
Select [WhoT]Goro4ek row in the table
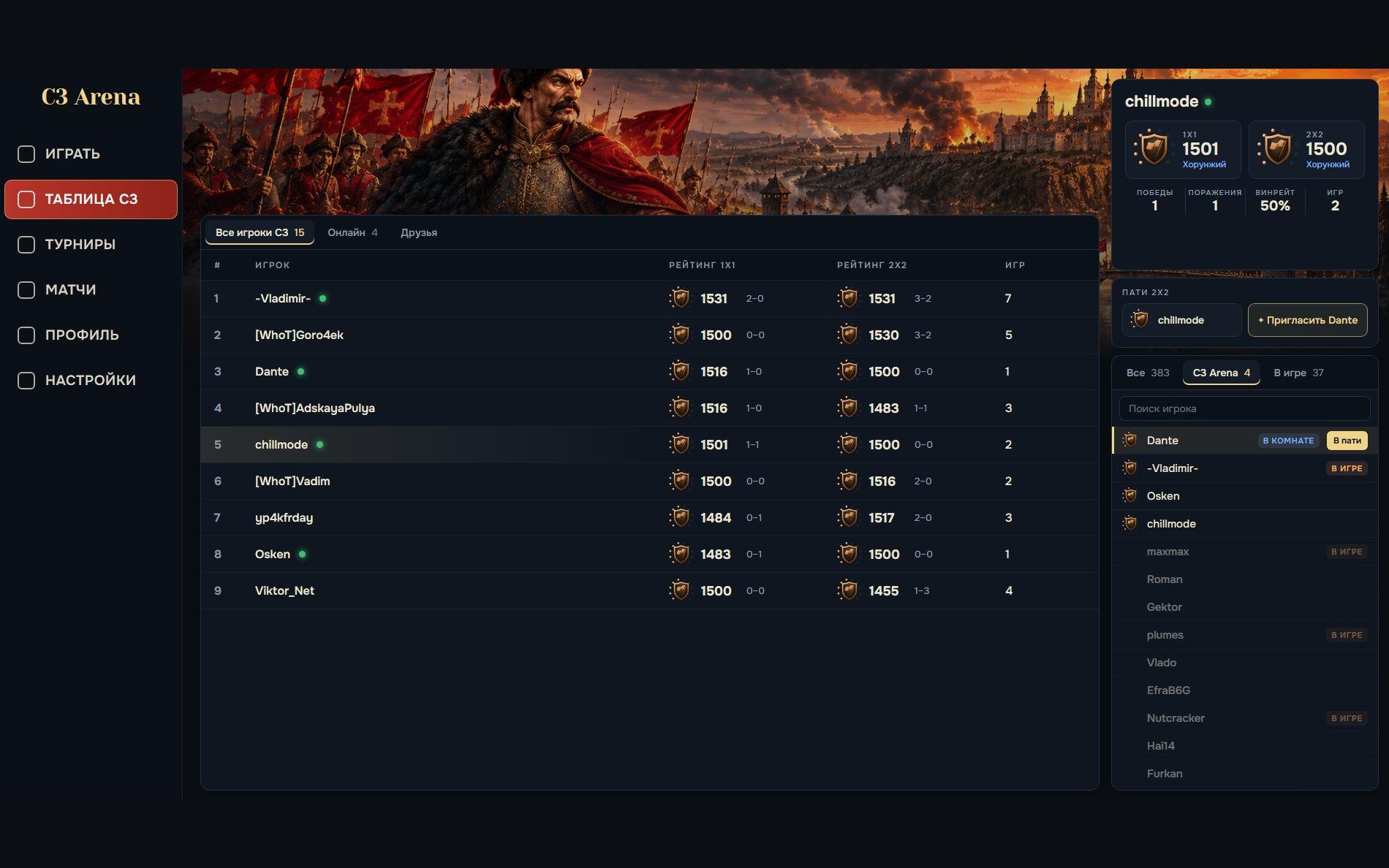(x=649, y=335)
